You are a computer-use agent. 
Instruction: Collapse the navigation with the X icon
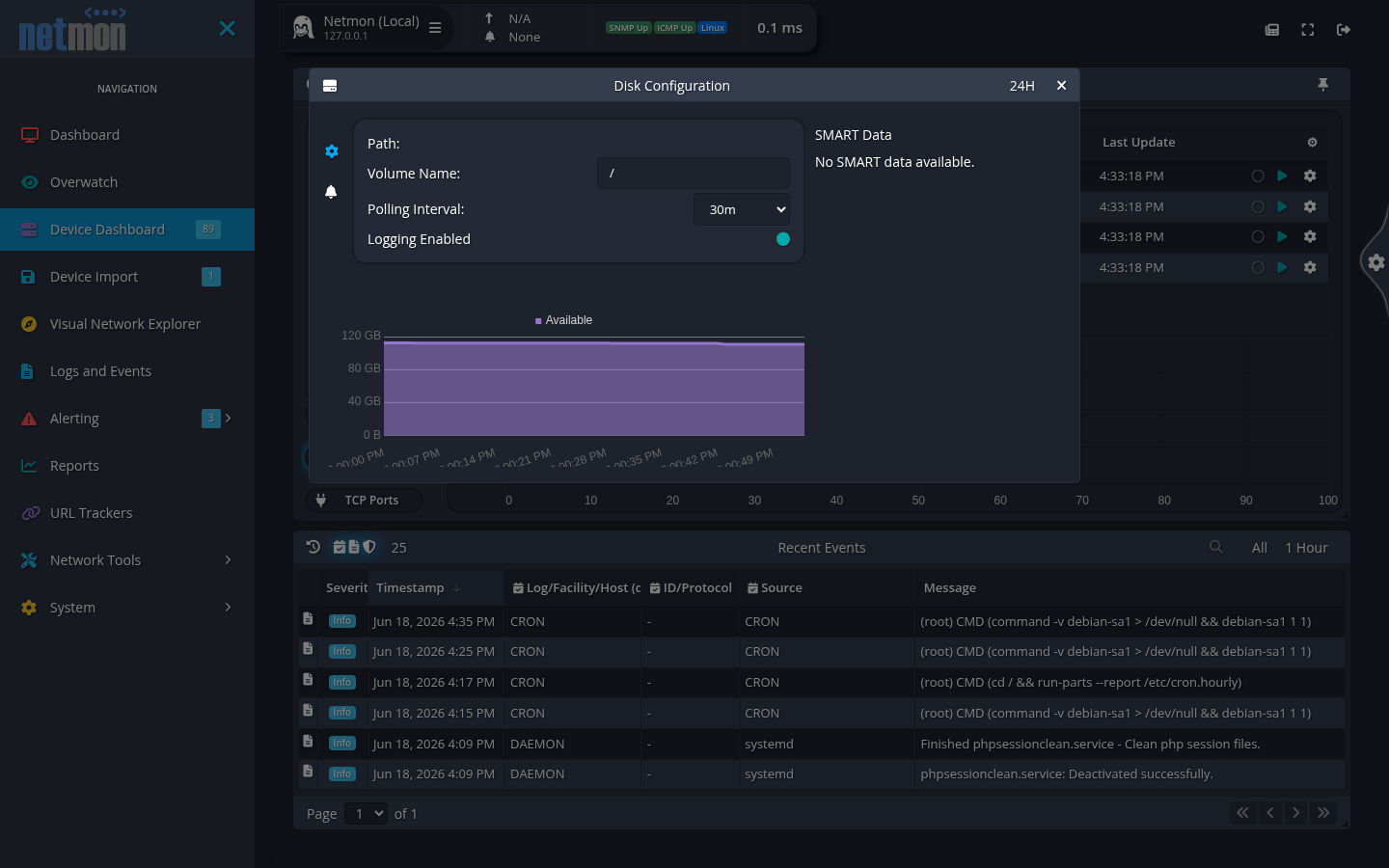tap(227, 28)
